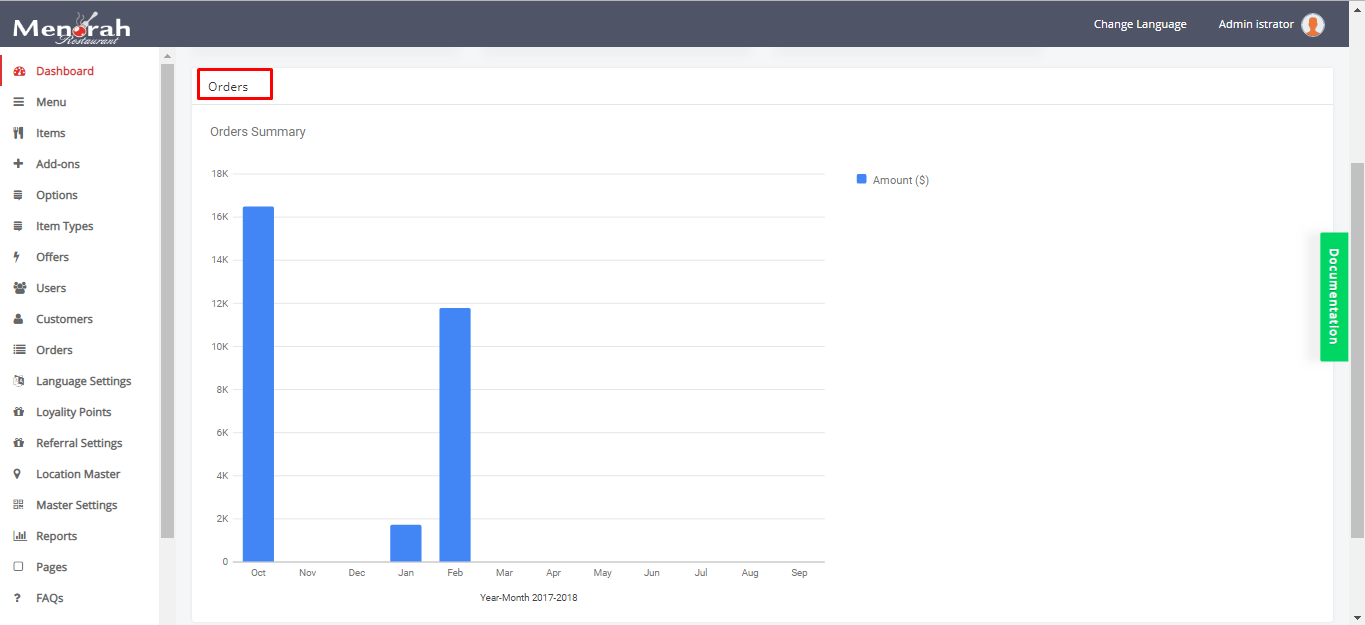Click the blue Amount ($) legend swatch
The width and height of the screenshot is (1365, 625).
(x=861, y=179)
